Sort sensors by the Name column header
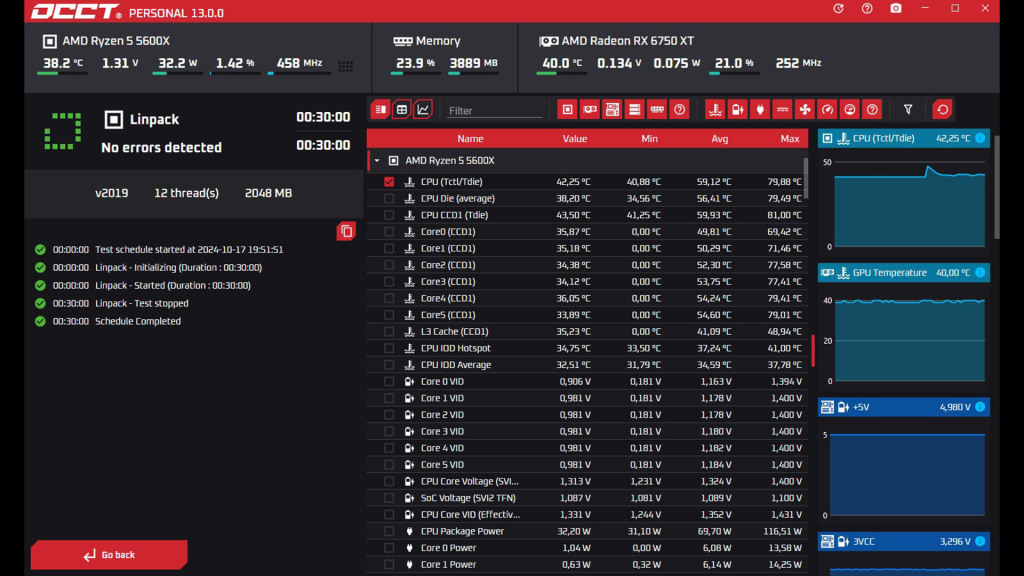The image size is (1024, 576). [469, 138]
